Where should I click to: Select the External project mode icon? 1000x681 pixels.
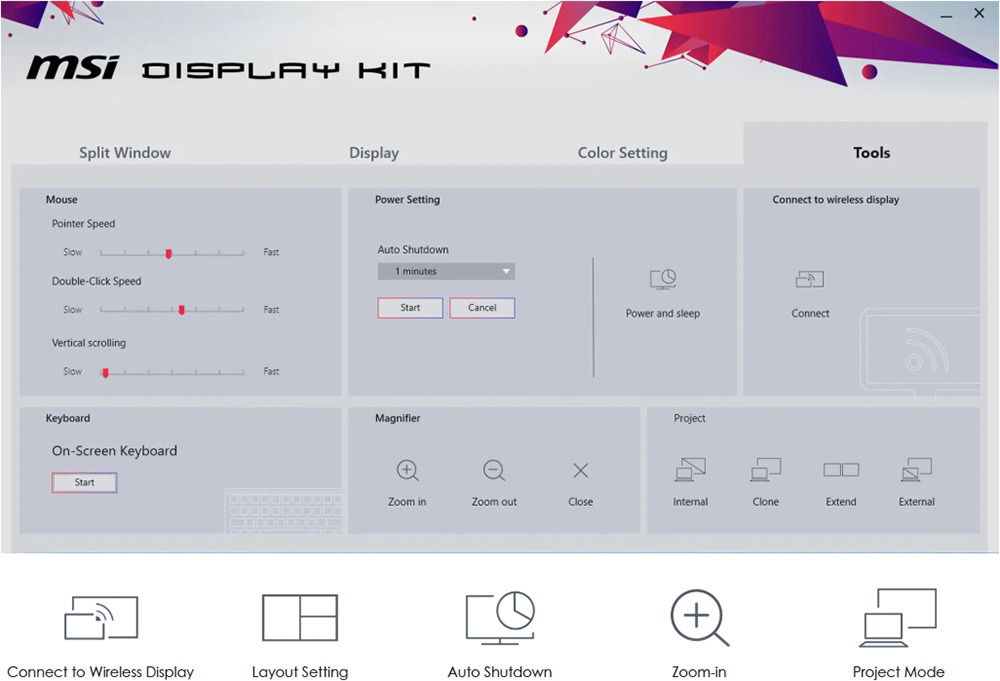pos(916,470)
